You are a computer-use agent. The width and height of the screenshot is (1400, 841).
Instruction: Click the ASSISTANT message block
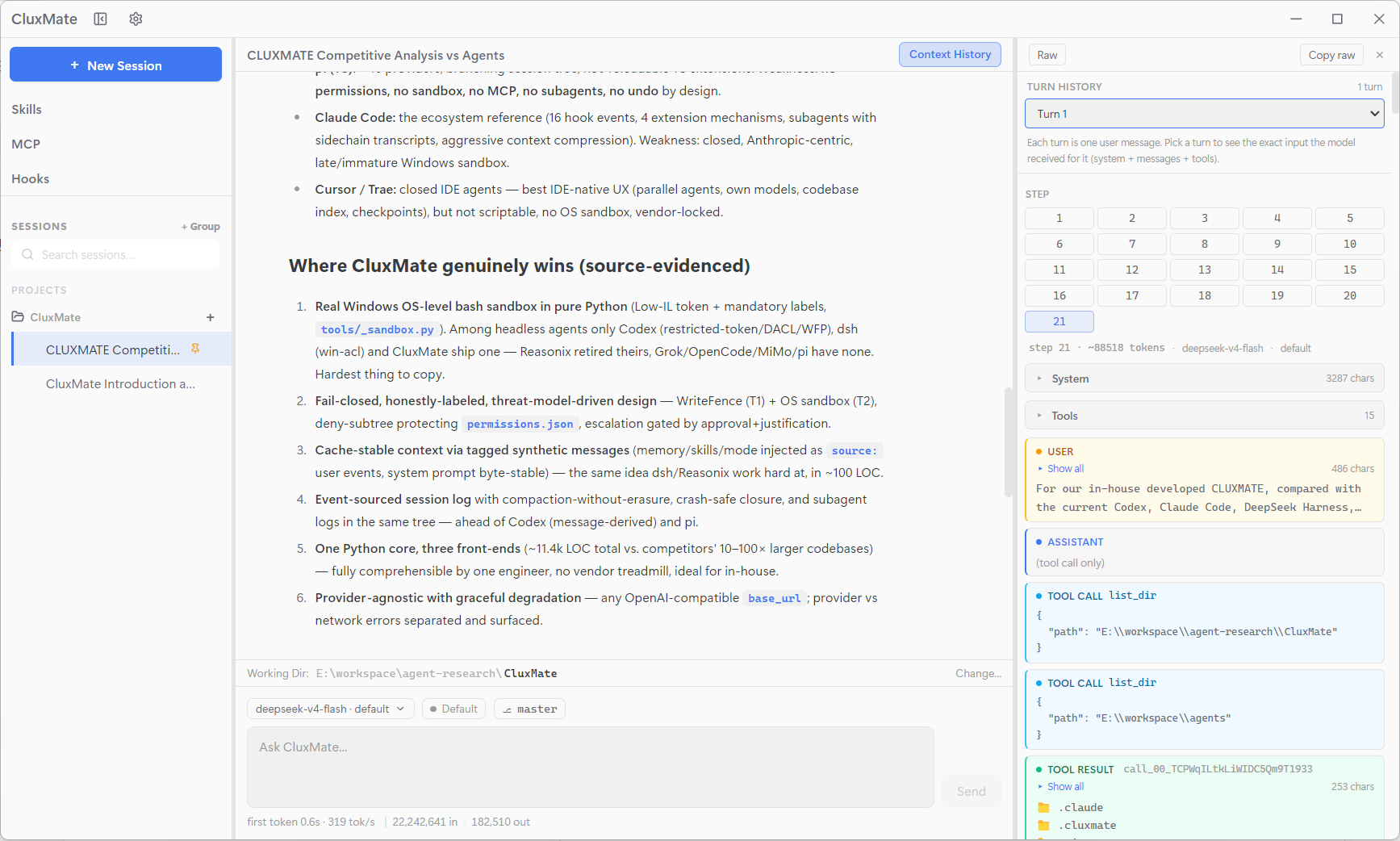[x=1205, y=552]
